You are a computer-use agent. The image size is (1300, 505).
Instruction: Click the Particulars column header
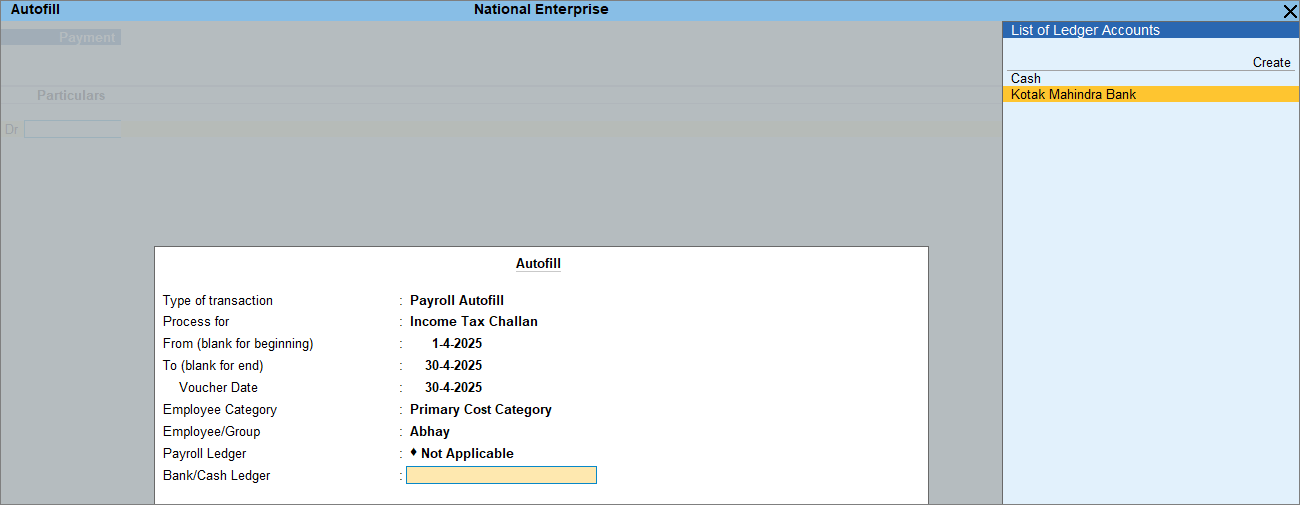(x=71, y=95)
